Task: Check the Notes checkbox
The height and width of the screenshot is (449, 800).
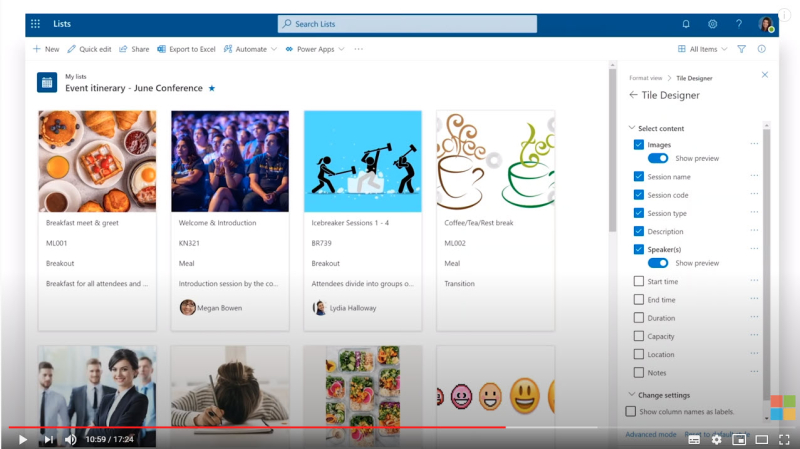Action: pos(638,372)
